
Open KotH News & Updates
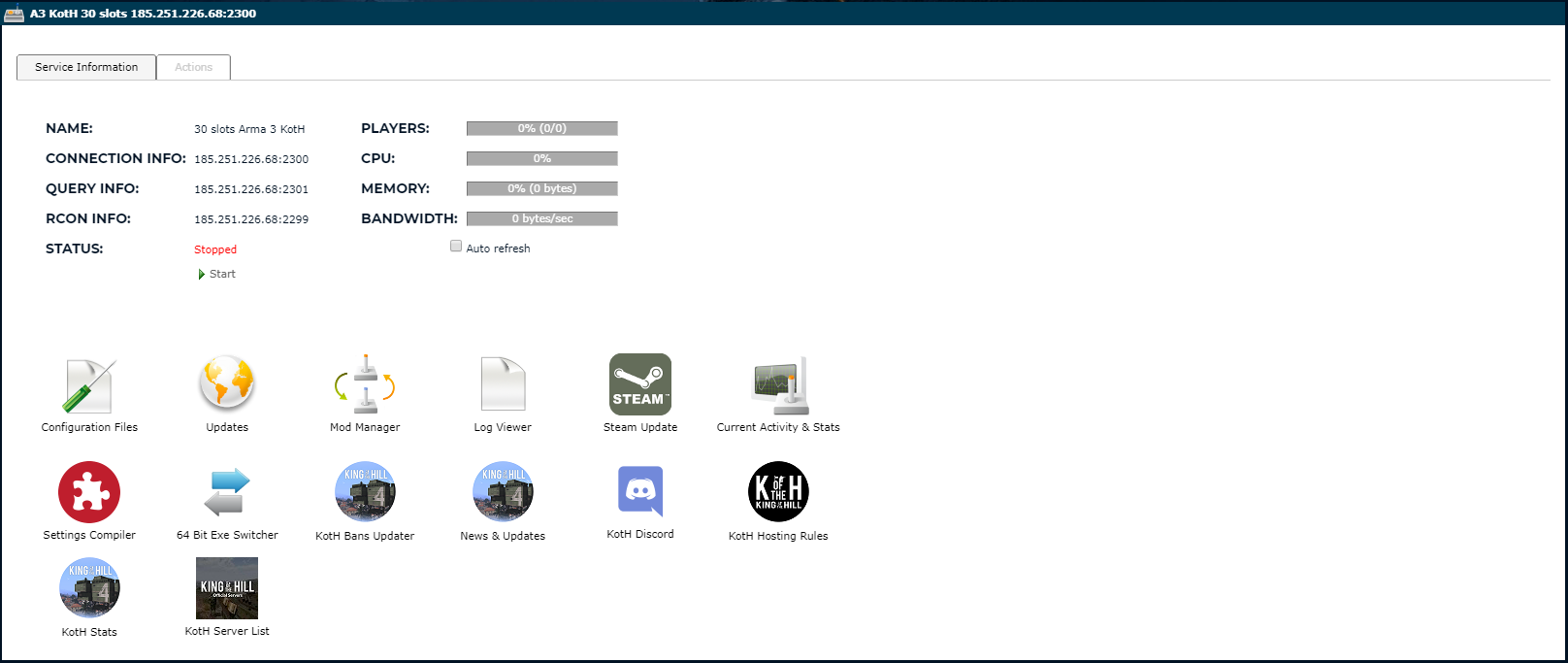click(503, 492)
